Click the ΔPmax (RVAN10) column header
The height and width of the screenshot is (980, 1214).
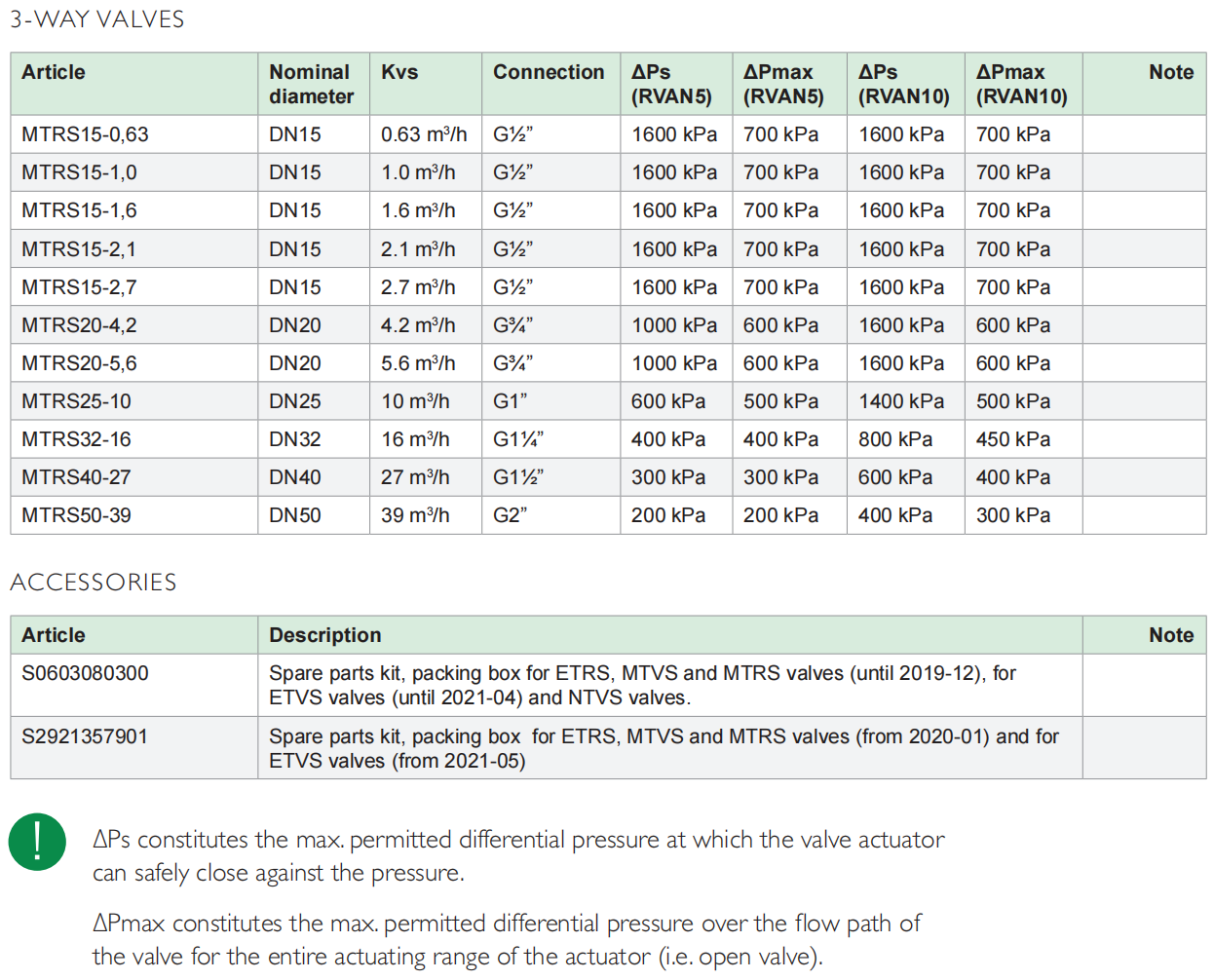[x=1021, y=84]
